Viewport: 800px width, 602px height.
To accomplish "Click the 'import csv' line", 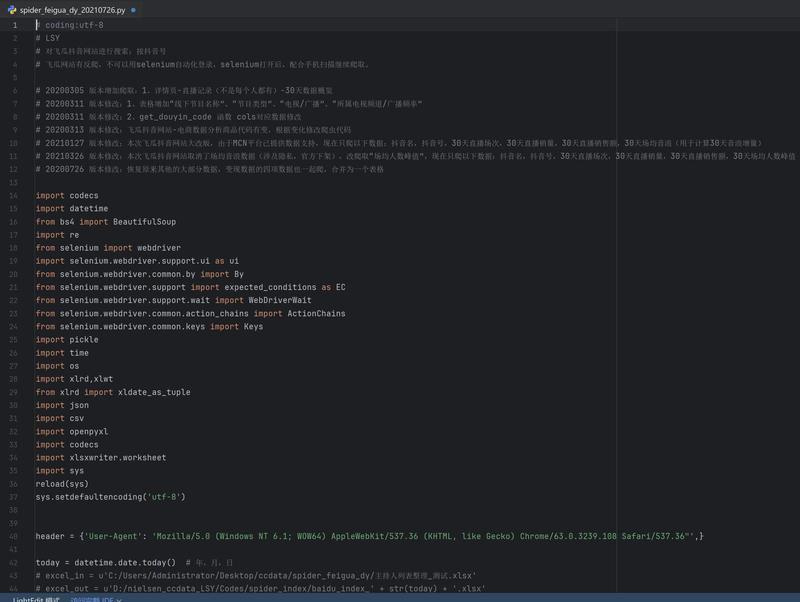I will pyautogui.click(x=60, y=418).
